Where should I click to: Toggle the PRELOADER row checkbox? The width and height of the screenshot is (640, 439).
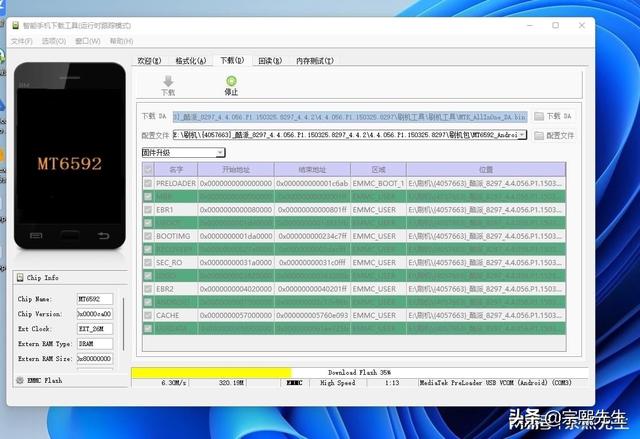coord(148,184)
